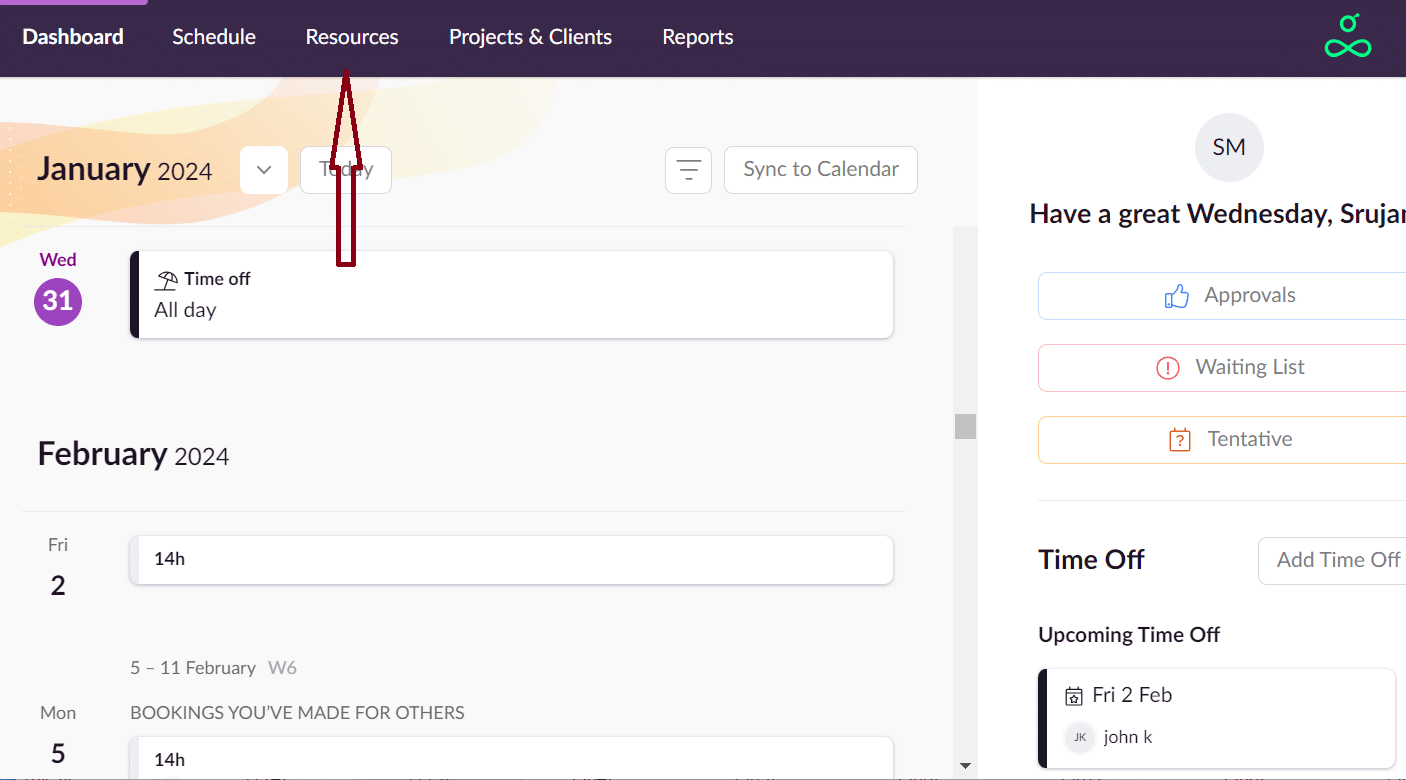Jump to Today in the calendar
This screenshot has height=780, width=1406.
(x=346, y=170)
